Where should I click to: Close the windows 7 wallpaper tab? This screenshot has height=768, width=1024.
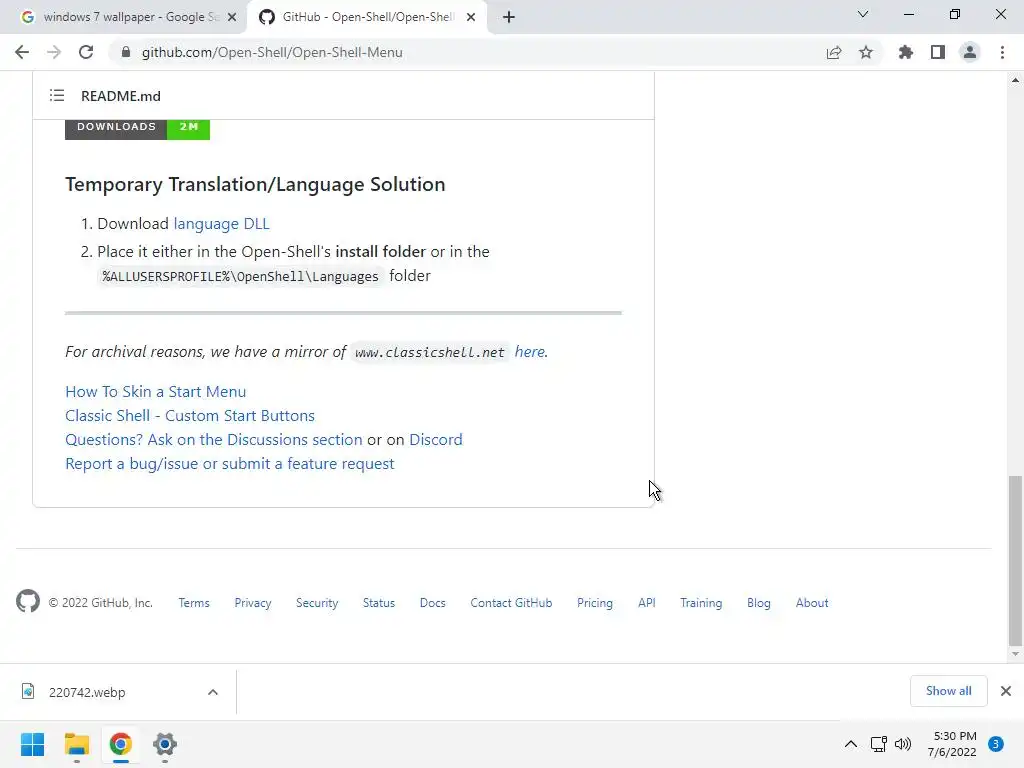click(232, 17)
